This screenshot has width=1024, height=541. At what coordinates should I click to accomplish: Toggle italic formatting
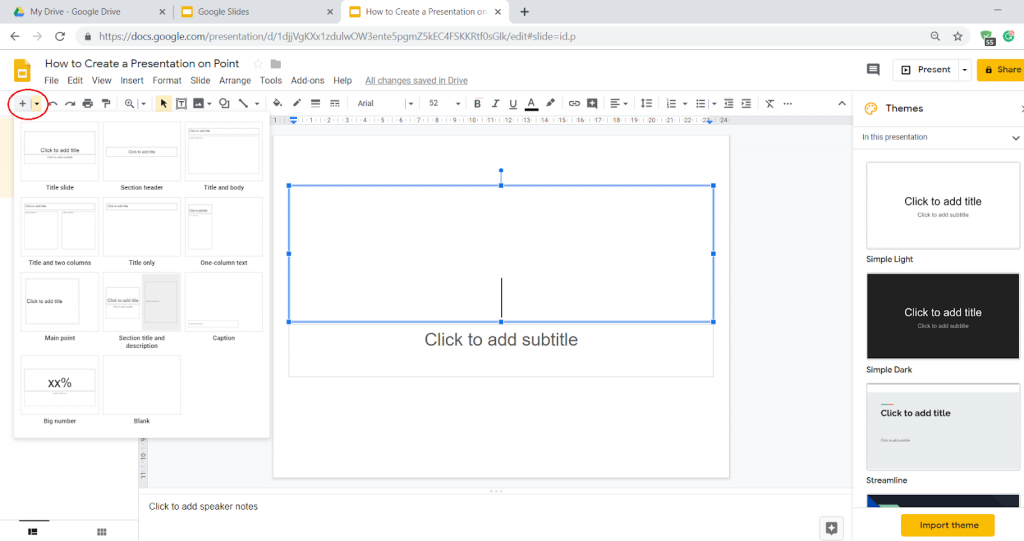pyautogui.click(x=495, y=103)
